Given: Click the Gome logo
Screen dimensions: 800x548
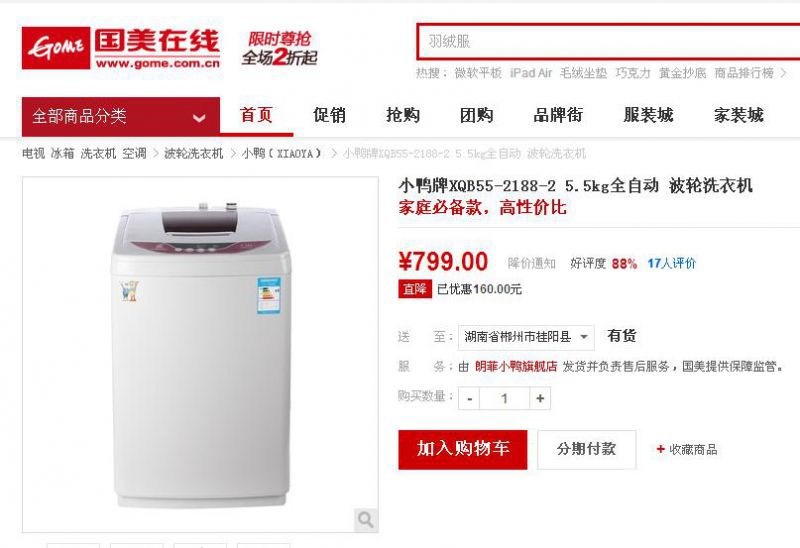Looking at the screenshot, I should [x=121, y=48].
